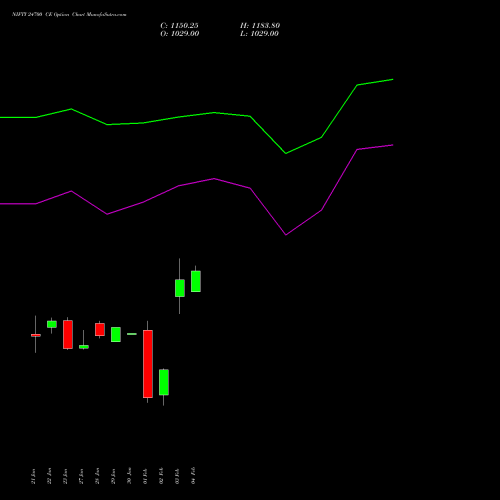
Task: Select the 22 Jan date label
Action: (x=49, y=476)
